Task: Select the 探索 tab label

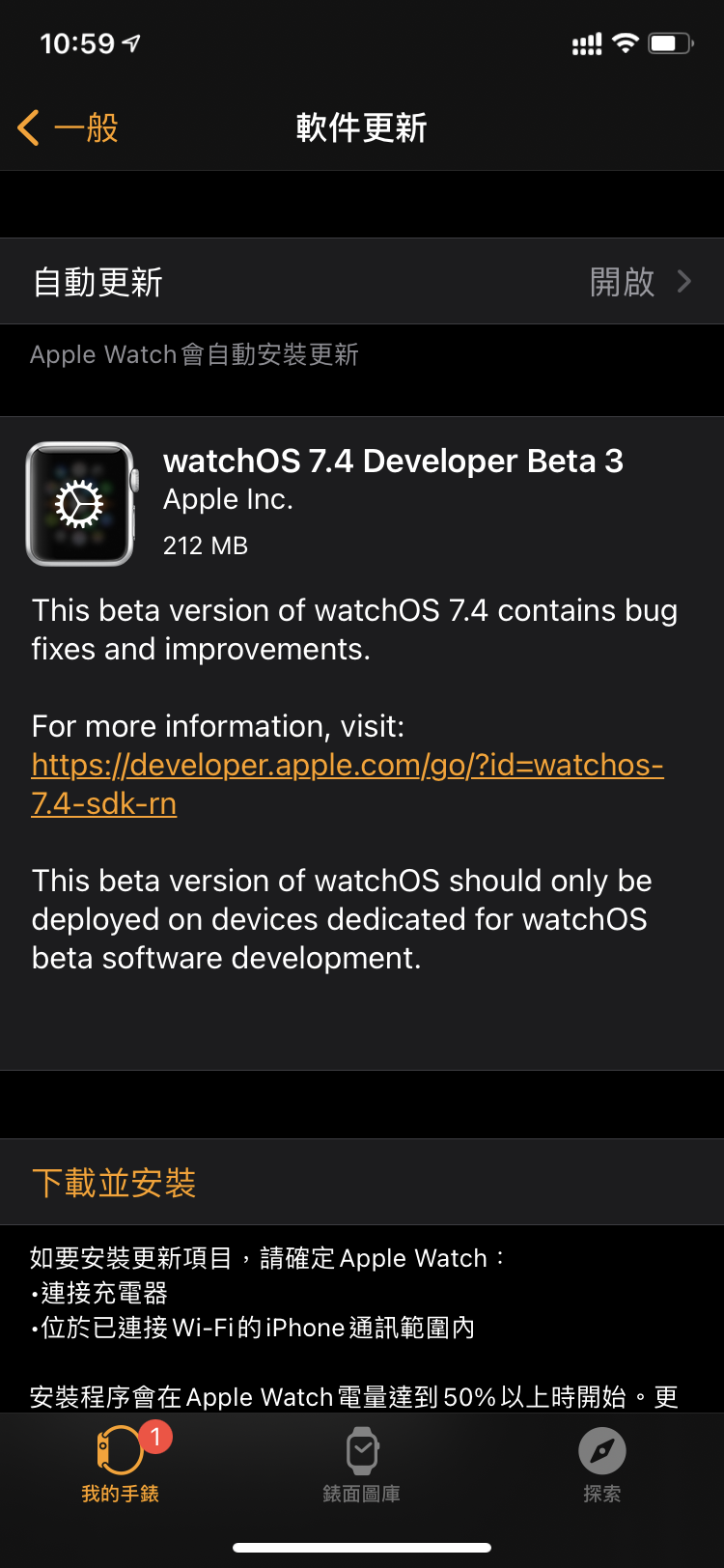Action: click(x=602, y=1494)
